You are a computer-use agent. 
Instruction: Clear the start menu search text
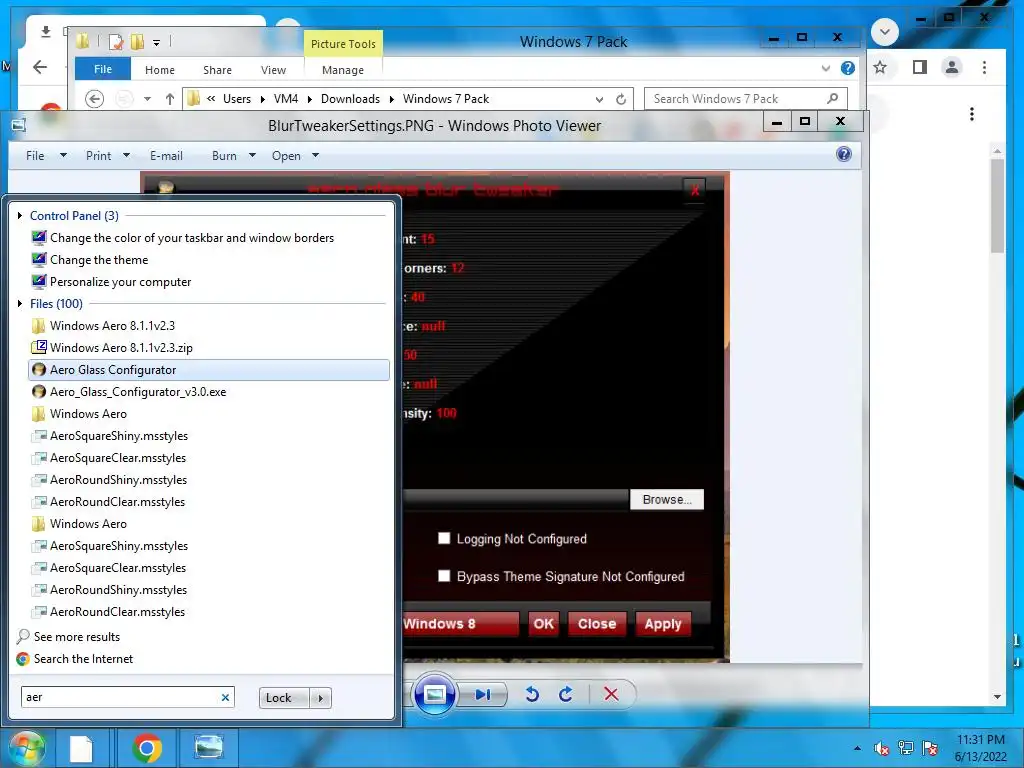(225, 697)
